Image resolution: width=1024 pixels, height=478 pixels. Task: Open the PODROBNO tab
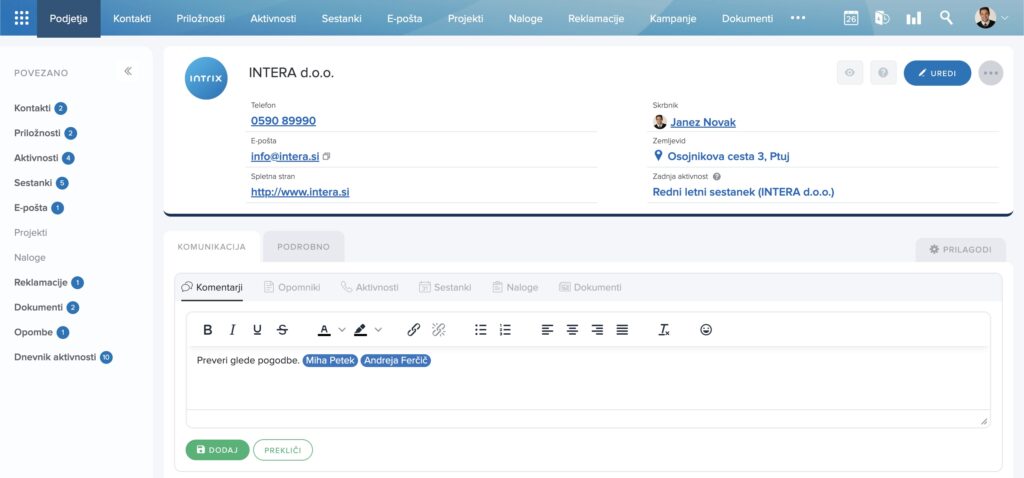[x=304, y=247]
